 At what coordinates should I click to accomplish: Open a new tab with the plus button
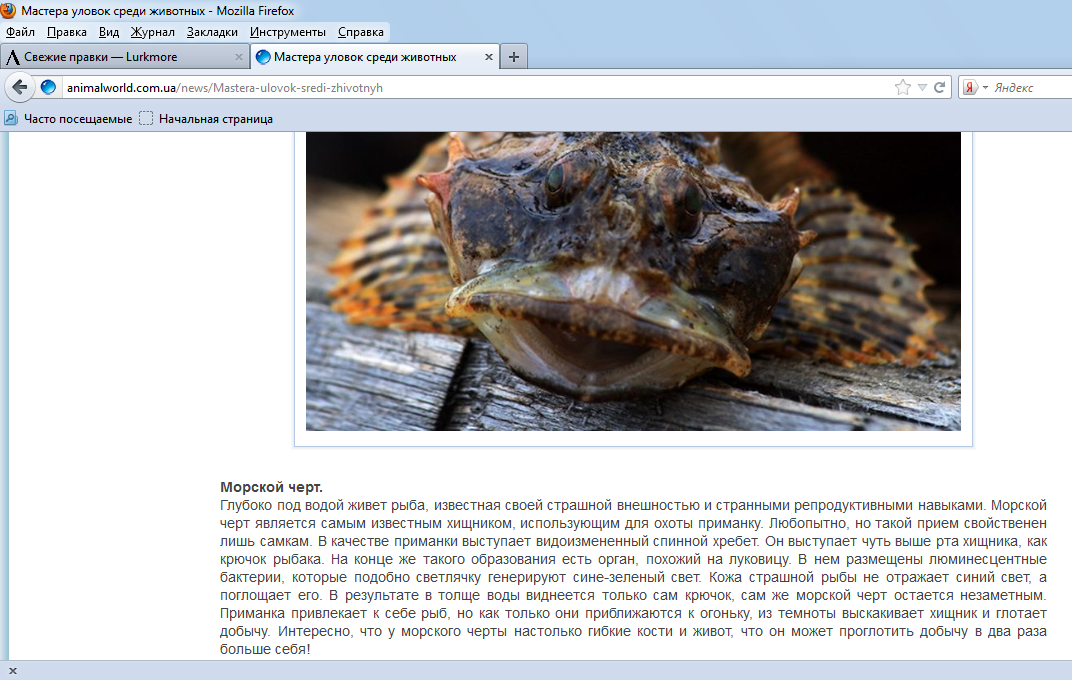(514, 57)
